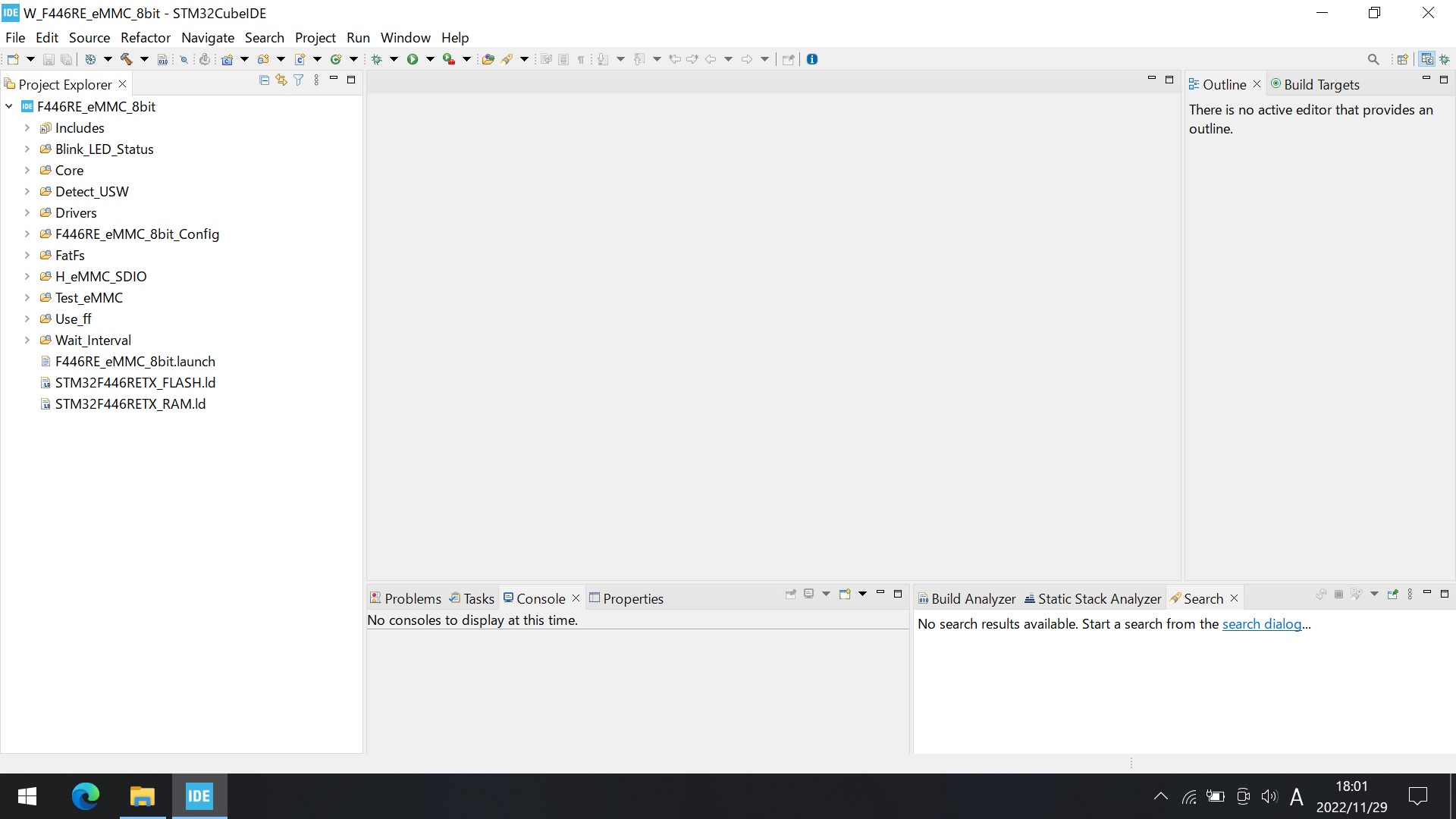Open the Build hammer dropdown arrow
This screenshot has height=819, width=1456.
[x=144, y=59]
